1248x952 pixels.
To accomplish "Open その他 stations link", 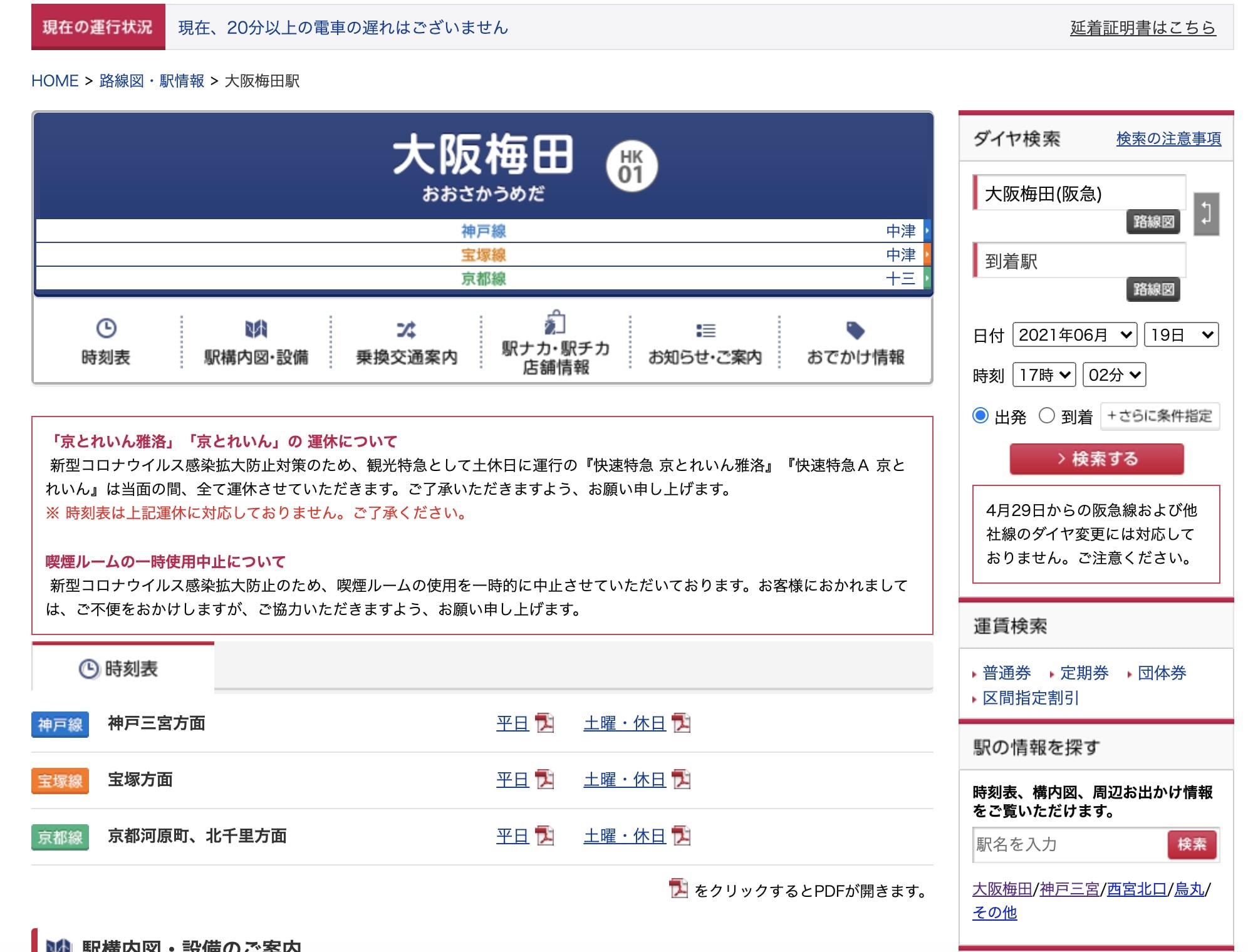I will (994, 913).
